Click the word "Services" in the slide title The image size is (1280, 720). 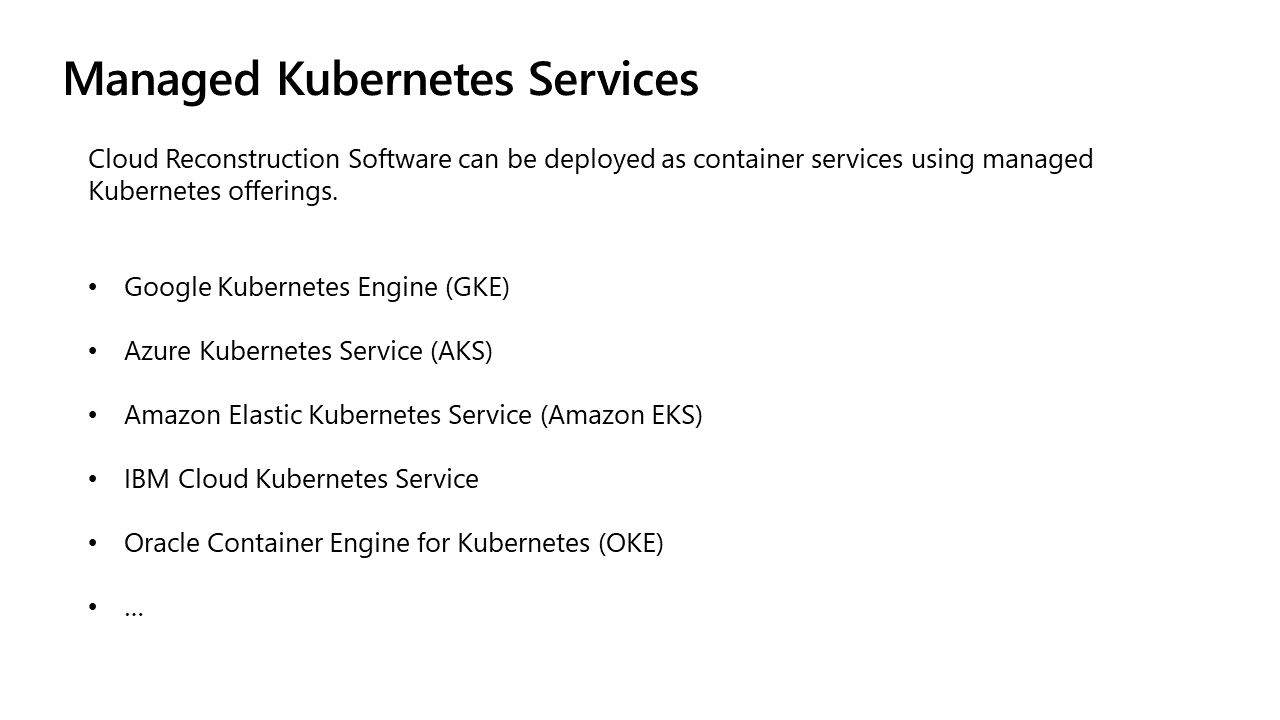point(613,79)
